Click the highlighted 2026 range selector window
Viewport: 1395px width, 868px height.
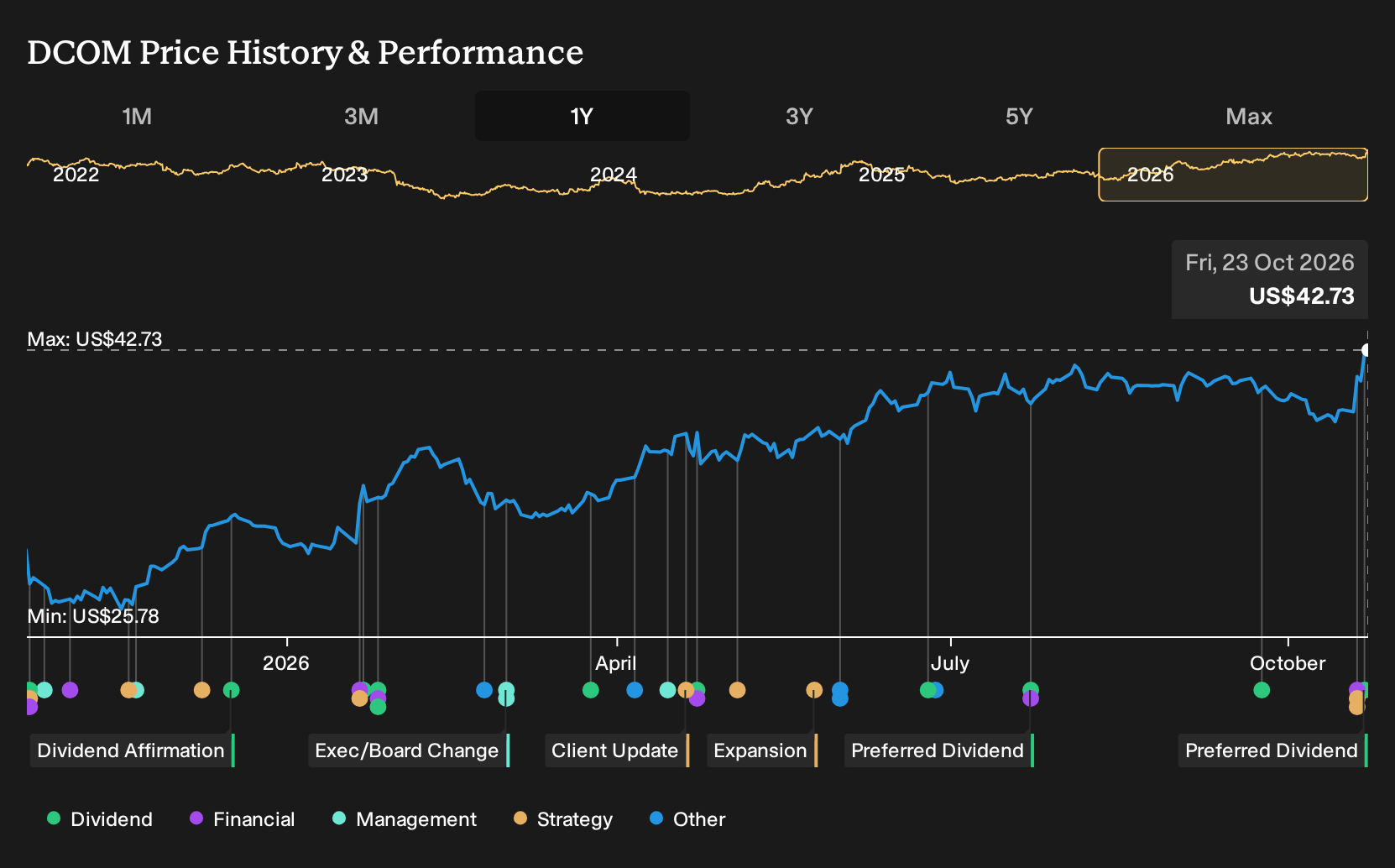coord(1233,175)
